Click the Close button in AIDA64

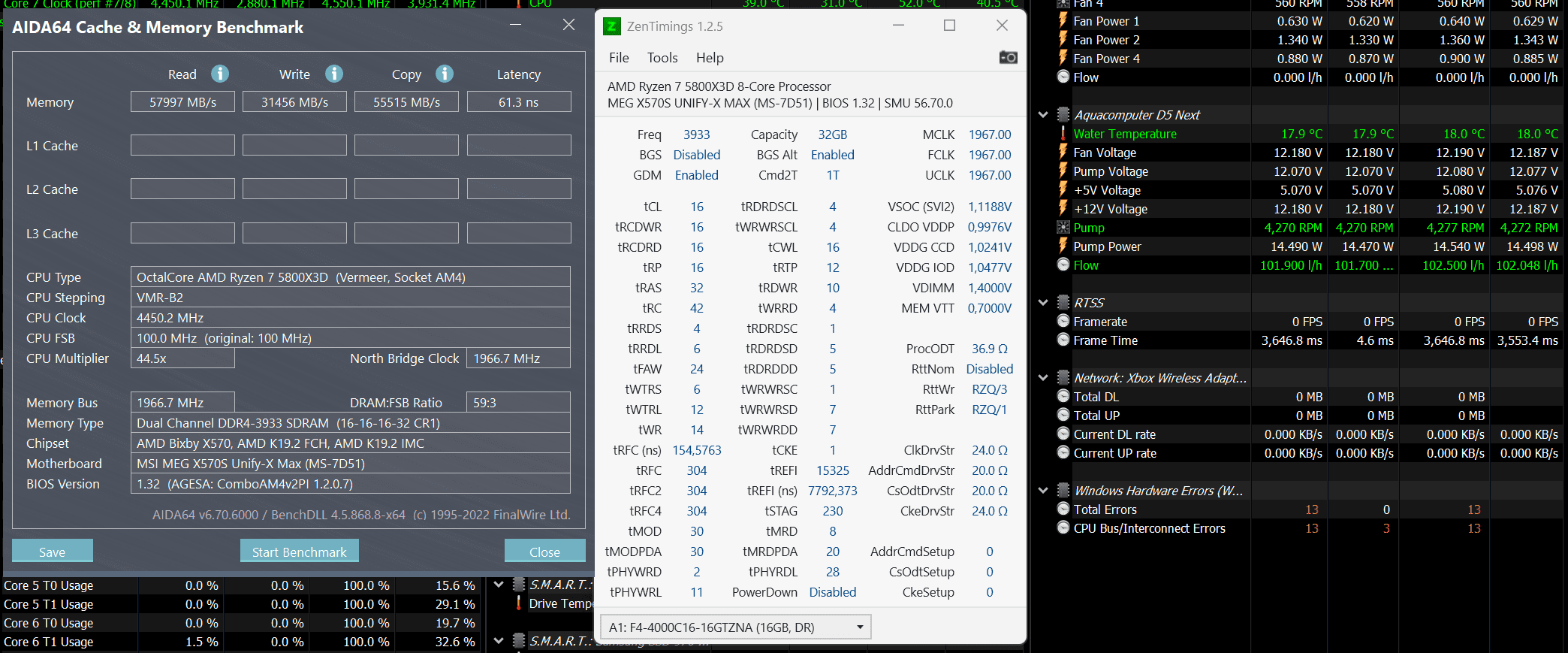544,552
